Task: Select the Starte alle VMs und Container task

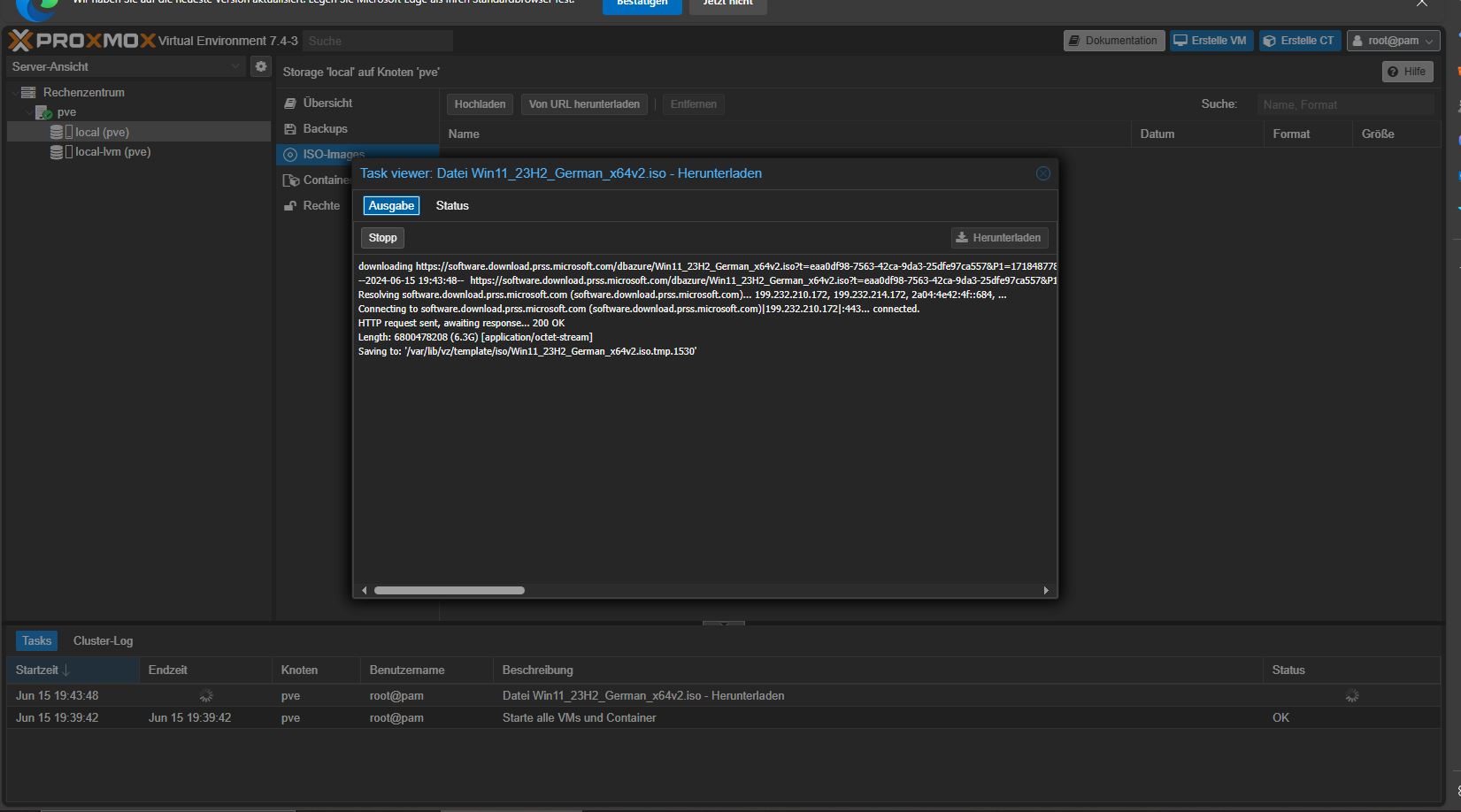Action: point(724,718)
